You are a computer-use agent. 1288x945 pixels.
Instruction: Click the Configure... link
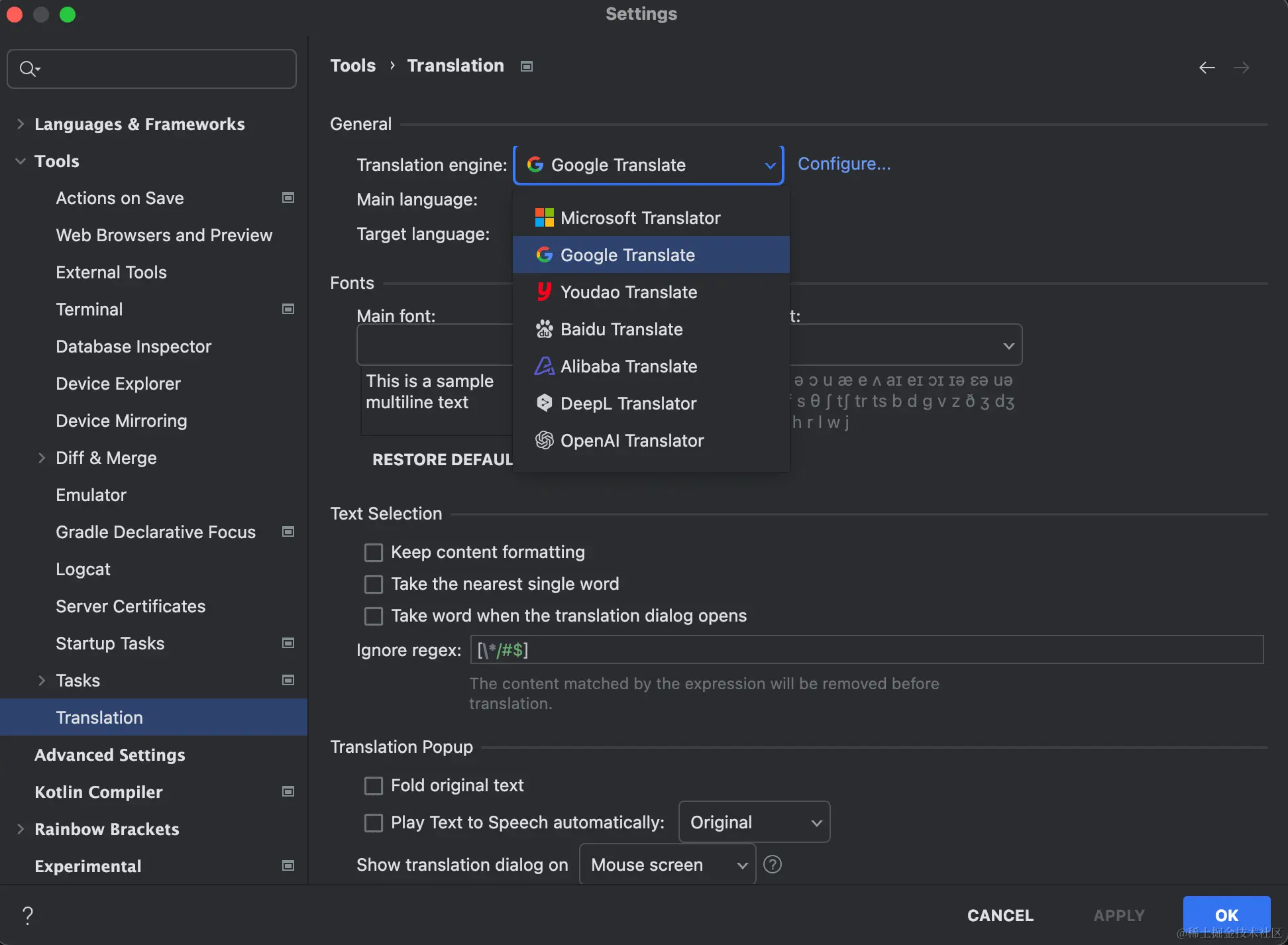tap(843, 164)
